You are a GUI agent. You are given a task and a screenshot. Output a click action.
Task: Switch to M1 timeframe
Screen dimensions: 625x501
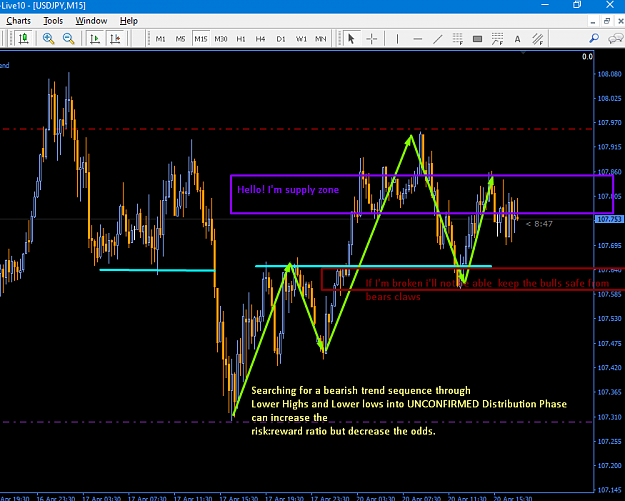coord(160,39)
